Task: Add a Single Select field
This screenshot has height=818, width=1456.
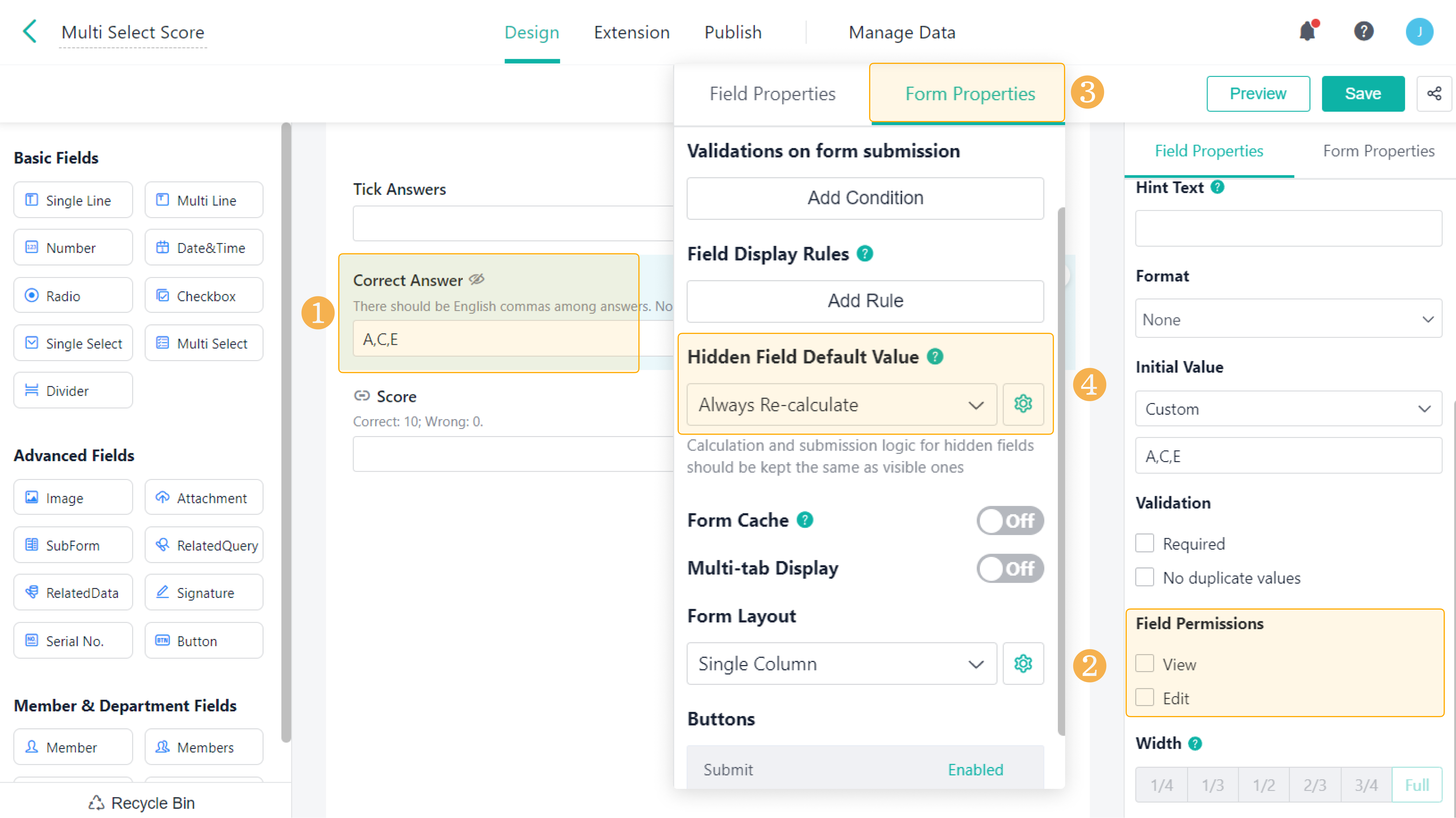Action: [x=73, y=343]
